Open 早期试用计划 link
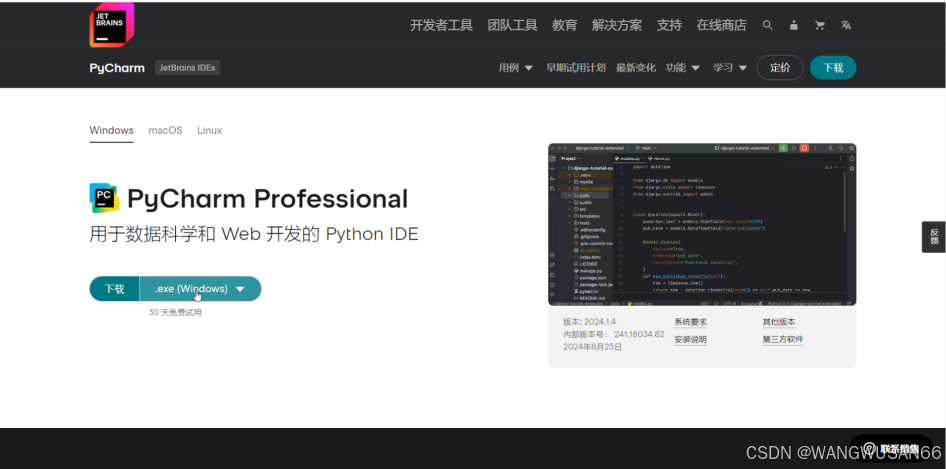 click(x=576, y=68)
